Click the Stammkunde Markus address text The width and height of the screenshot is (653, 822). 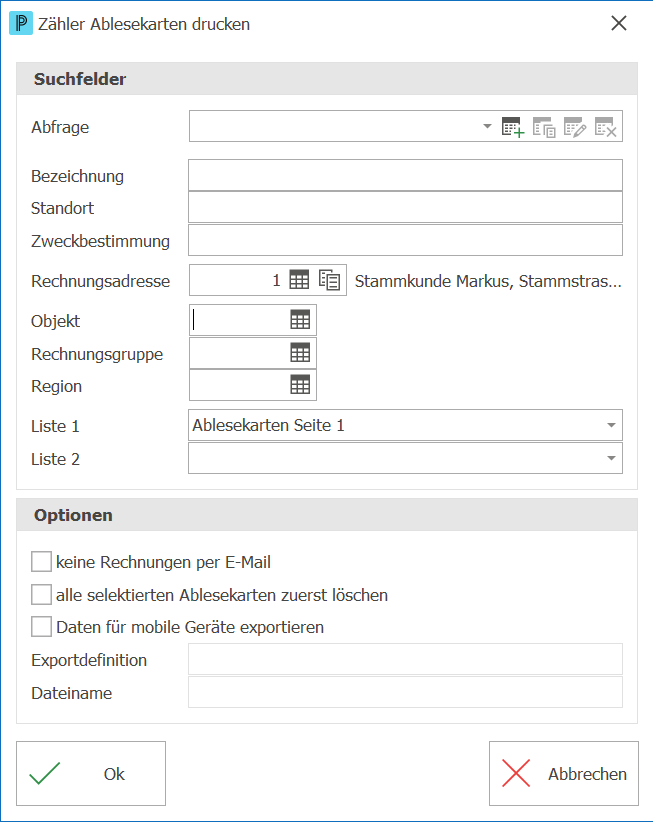click(x=488, y=282)
